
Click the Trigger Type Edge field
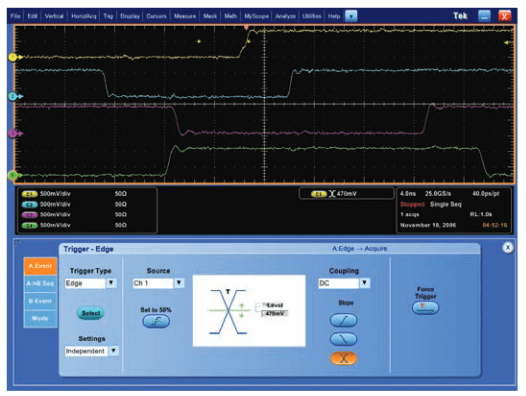(85, 283)
